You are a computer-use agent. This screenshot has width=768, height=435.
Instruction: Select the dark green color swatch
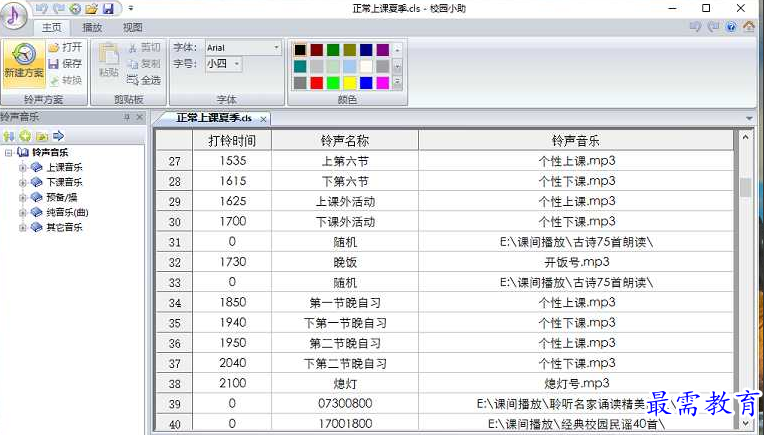click(x=333, y=49)
